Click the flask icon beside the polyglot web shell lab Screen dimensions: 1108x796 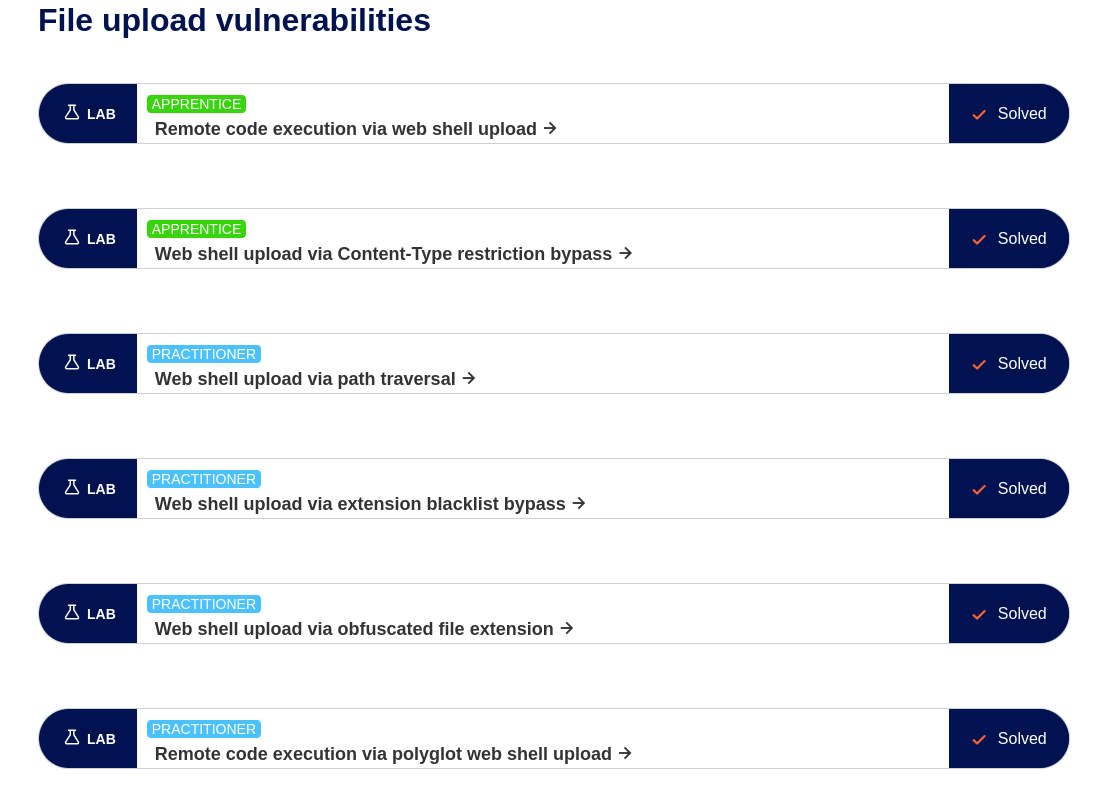pos(71,738)
